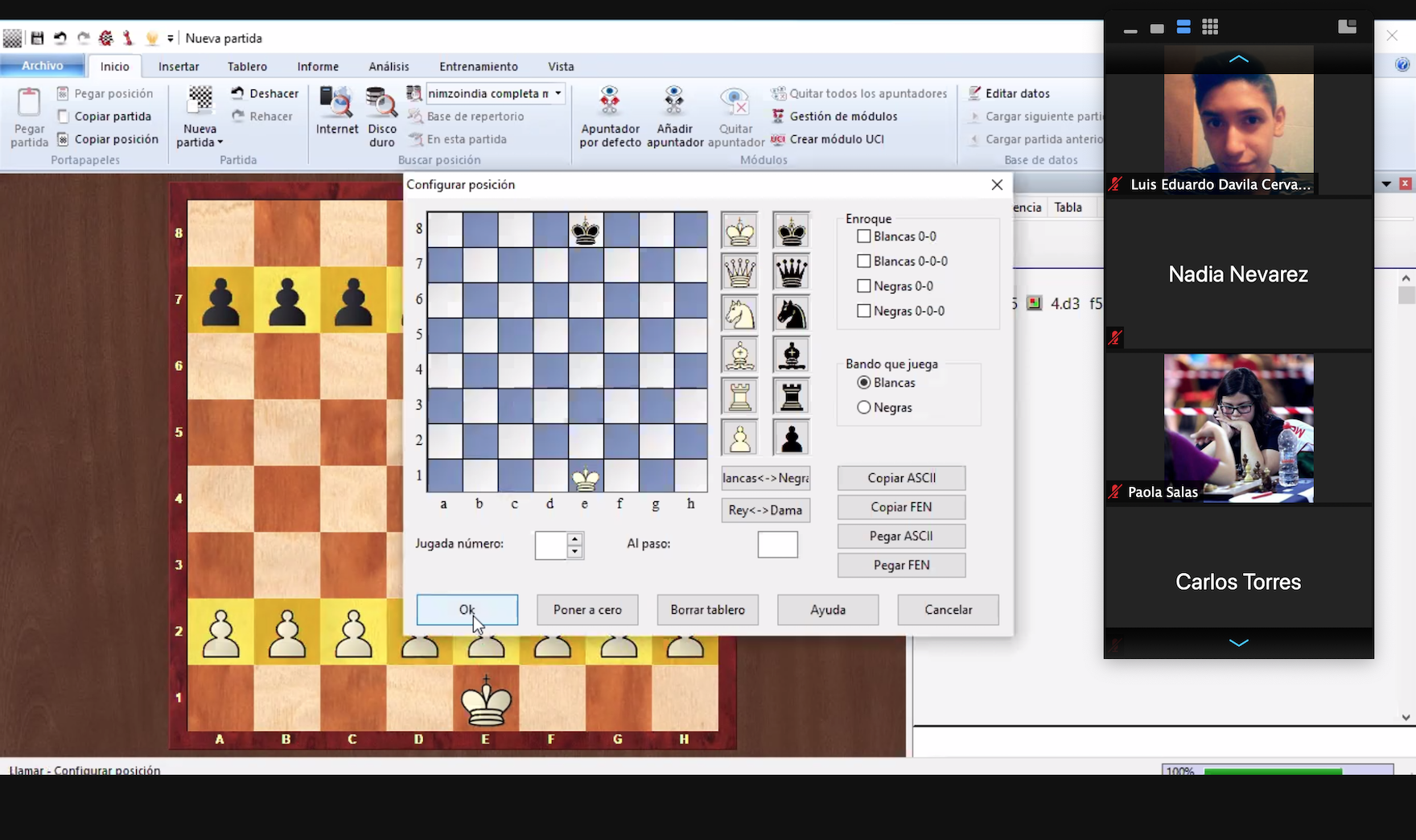Open the Nueva partida board icon
Image resolution: width=1416 pixels, height=840 pixels.
pyautogui.click(x=200, y=101)
